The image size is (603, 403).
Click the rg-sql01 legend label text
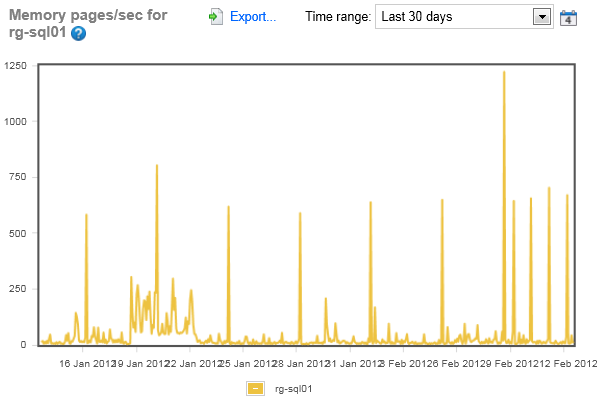[x=295, y=388]
